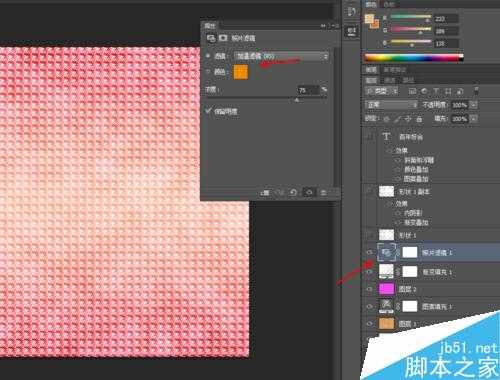
Task: Click the Density (浓度) slider handle
Action: point(296,100)
